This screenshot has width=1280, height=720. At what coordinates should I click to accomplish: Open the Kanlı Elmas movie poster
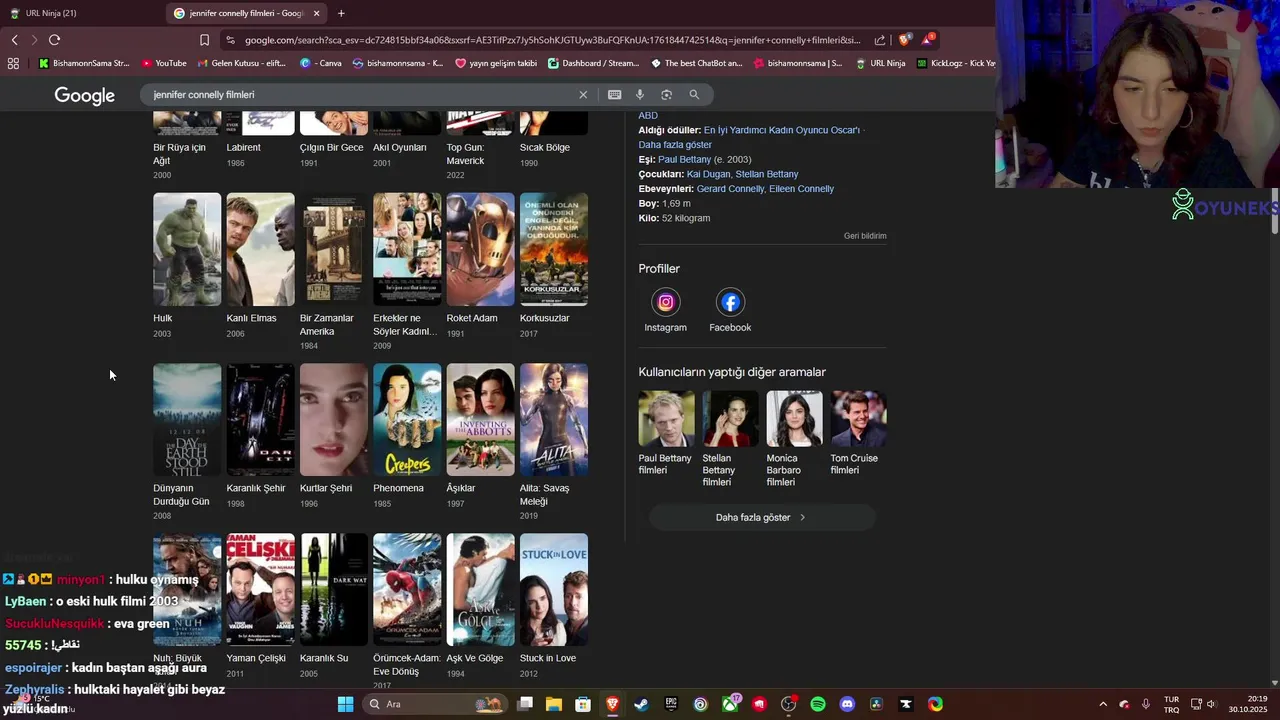pyautogui.click(x=260, y=249)
